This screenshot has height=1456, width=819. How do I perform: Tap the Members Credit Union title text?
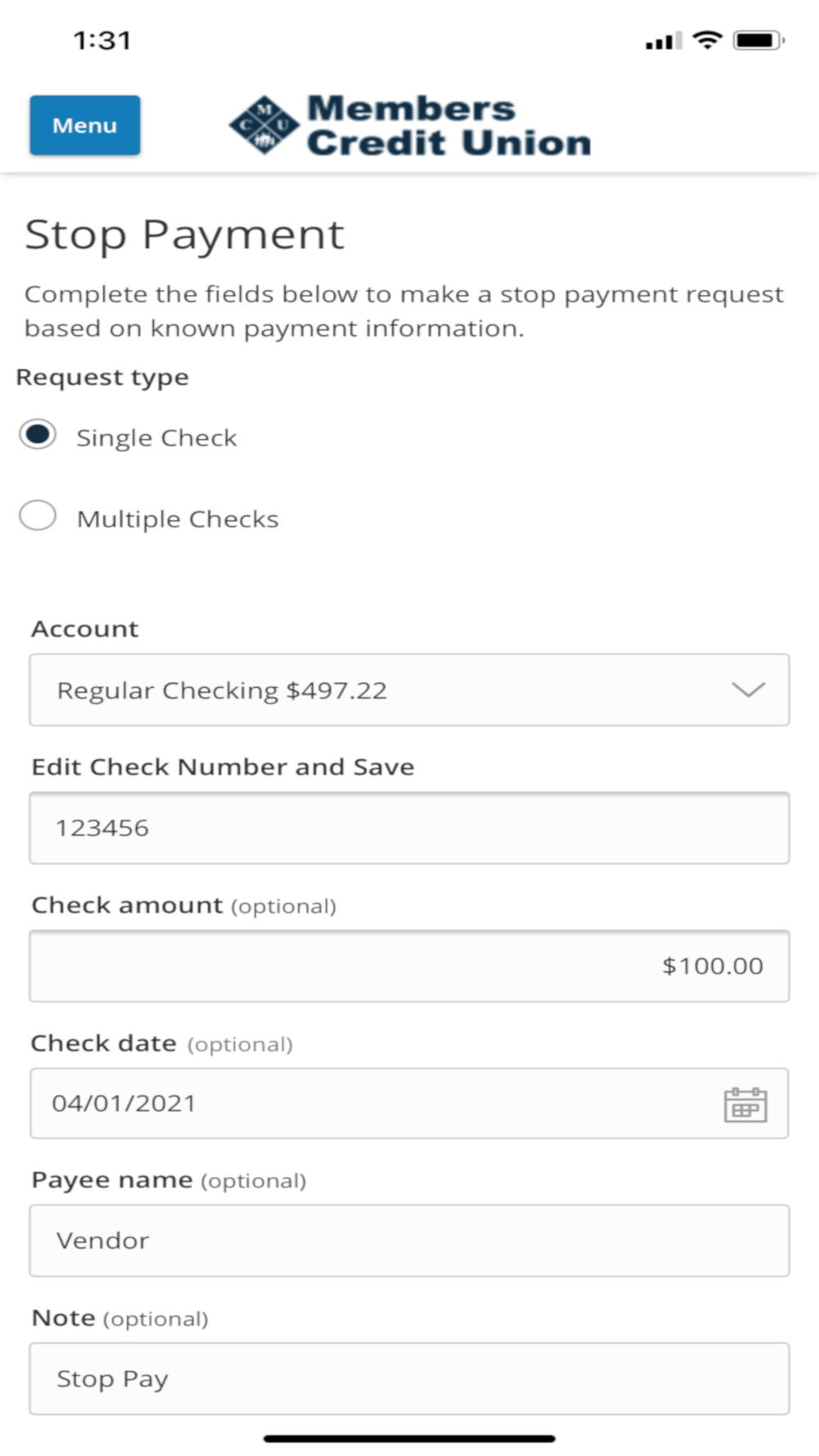point(449,125)
